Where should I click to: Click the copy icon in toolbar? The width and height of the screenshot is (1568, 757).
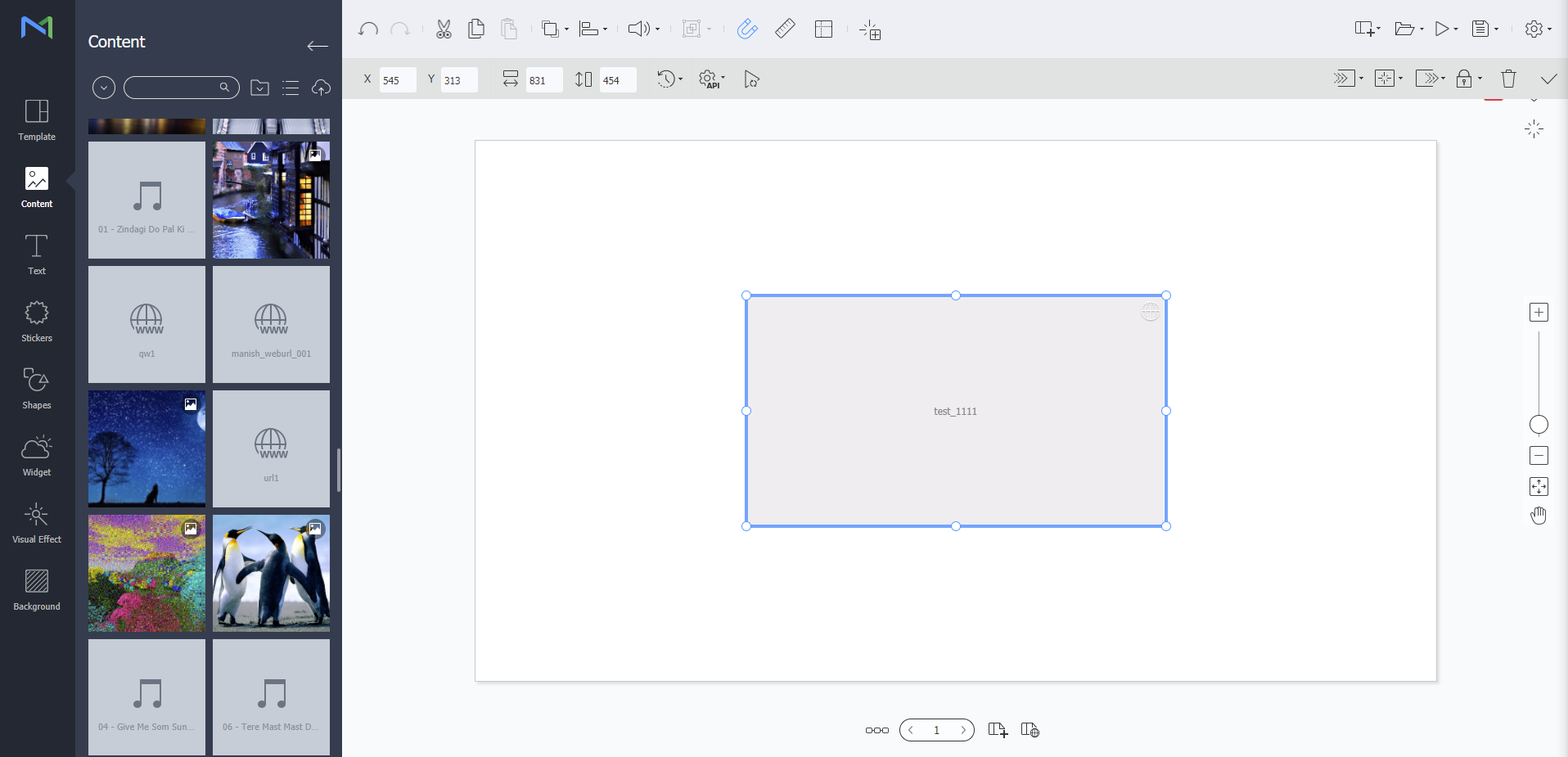(x=475, y=29)
